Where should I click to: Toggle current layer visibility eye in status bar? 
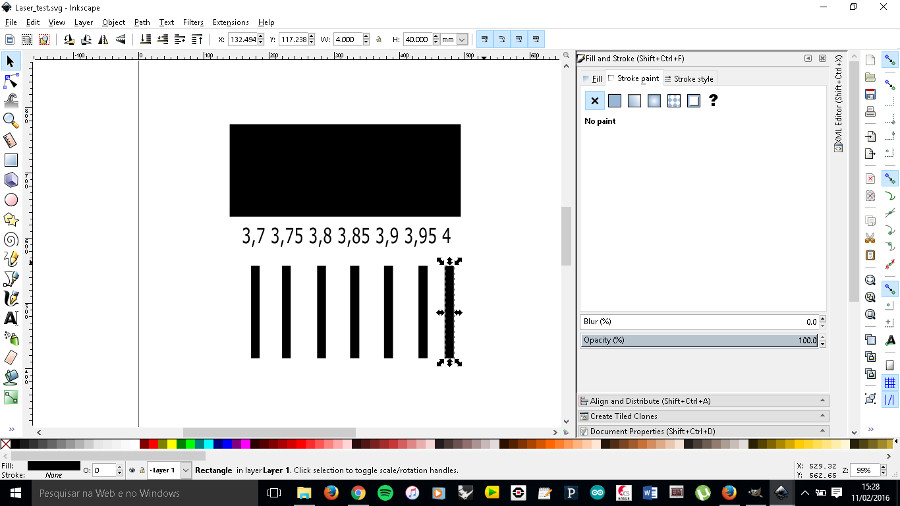pyautogui.click(x=132, y=470)
